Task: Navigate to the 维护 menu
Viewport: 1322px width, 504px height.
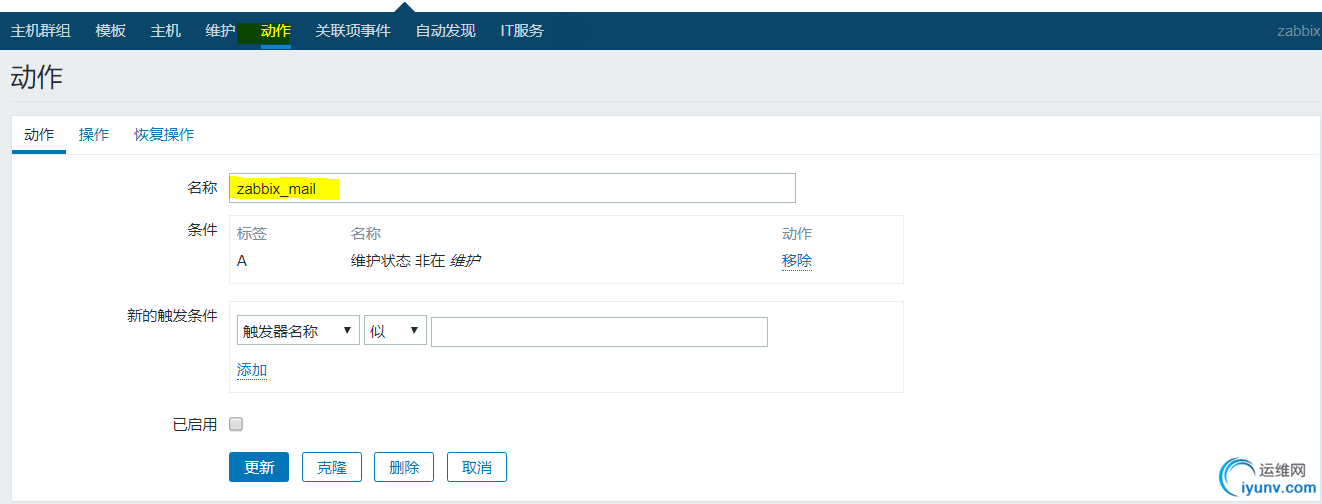Action: tap(220, 31)
